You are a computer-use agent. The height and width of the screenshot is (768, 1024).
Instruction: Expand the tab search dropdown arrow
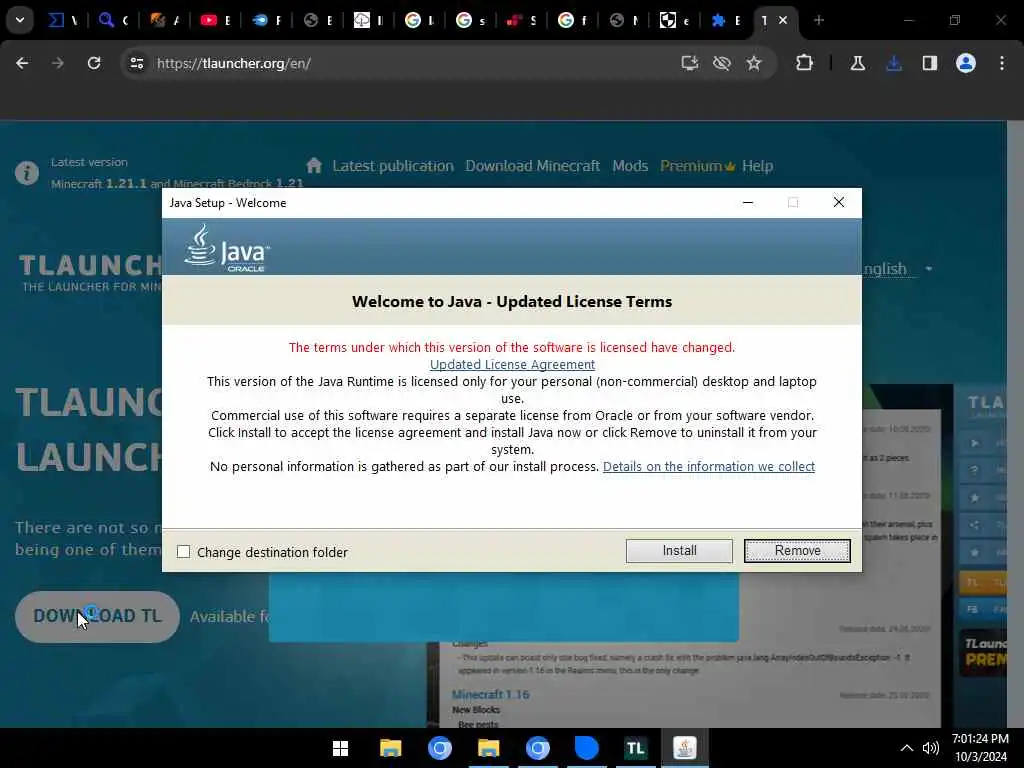20,20
